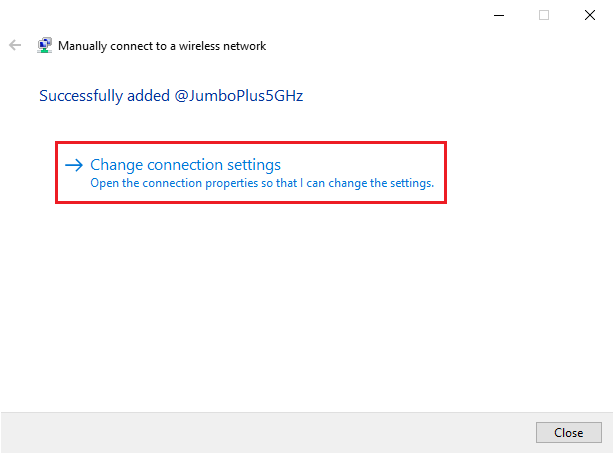Close the window with the X icon
614x454 pixels.
(590, 15)
